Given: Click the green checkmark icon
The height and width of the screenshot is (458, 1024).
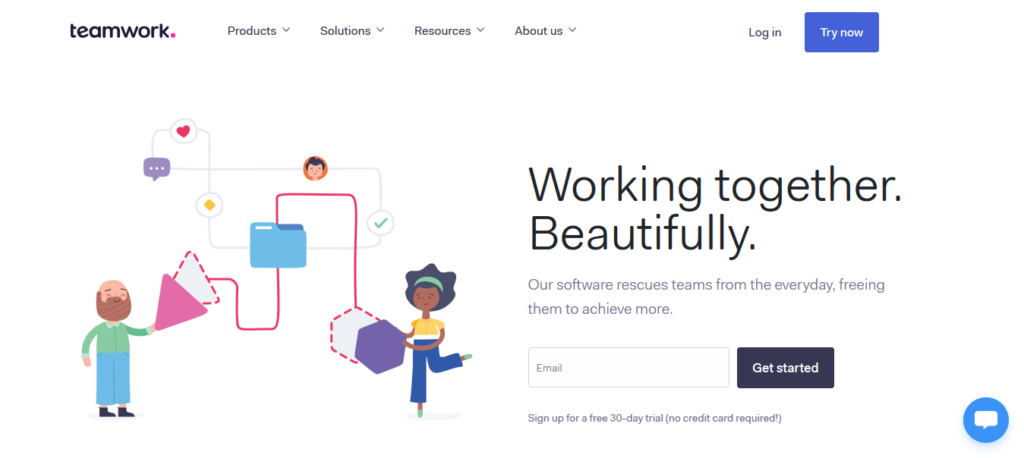Looking at the screenshot, I should point(380,223).
